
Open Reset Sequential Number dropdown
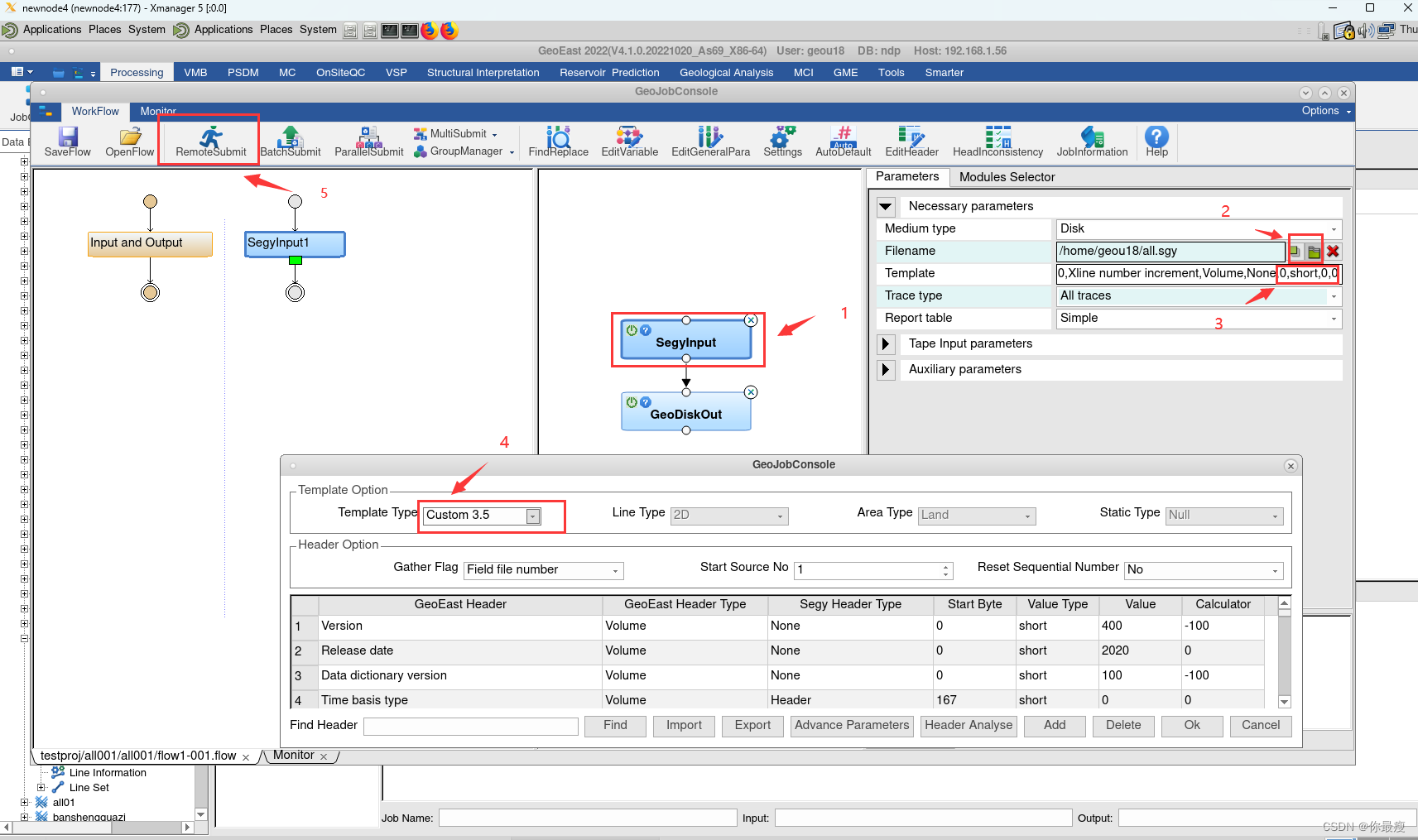pos(1275,570)
